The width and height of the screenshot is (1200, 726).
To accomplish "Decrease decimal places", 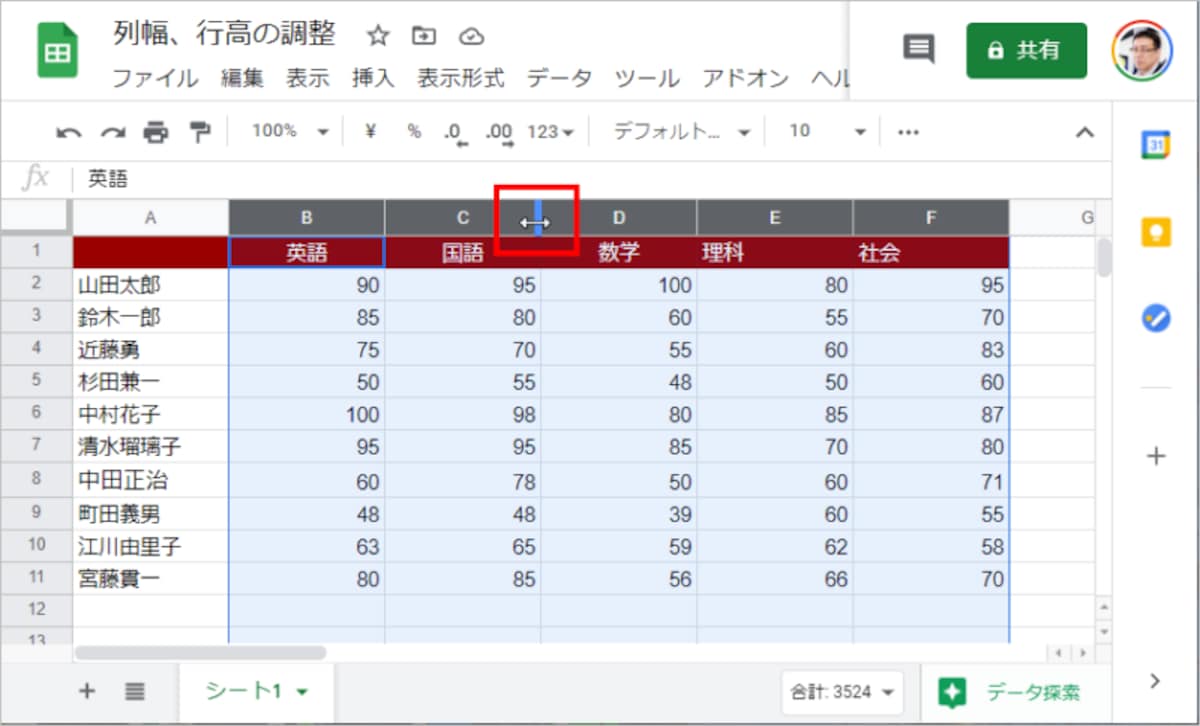I will coord(454,133).
